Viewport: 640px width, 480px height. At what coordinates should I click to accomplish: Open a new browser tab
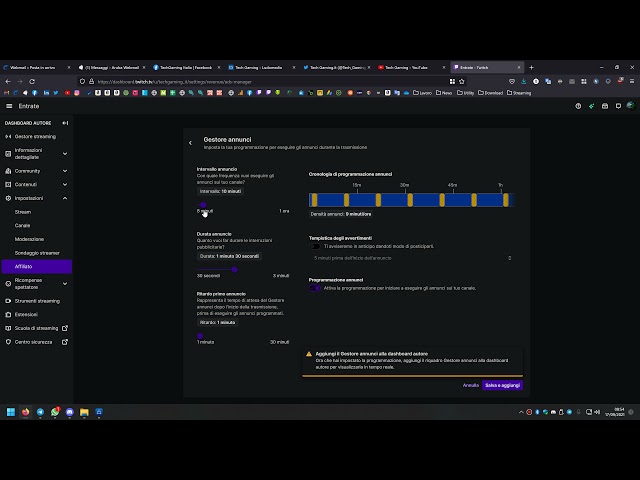(531, 67)
